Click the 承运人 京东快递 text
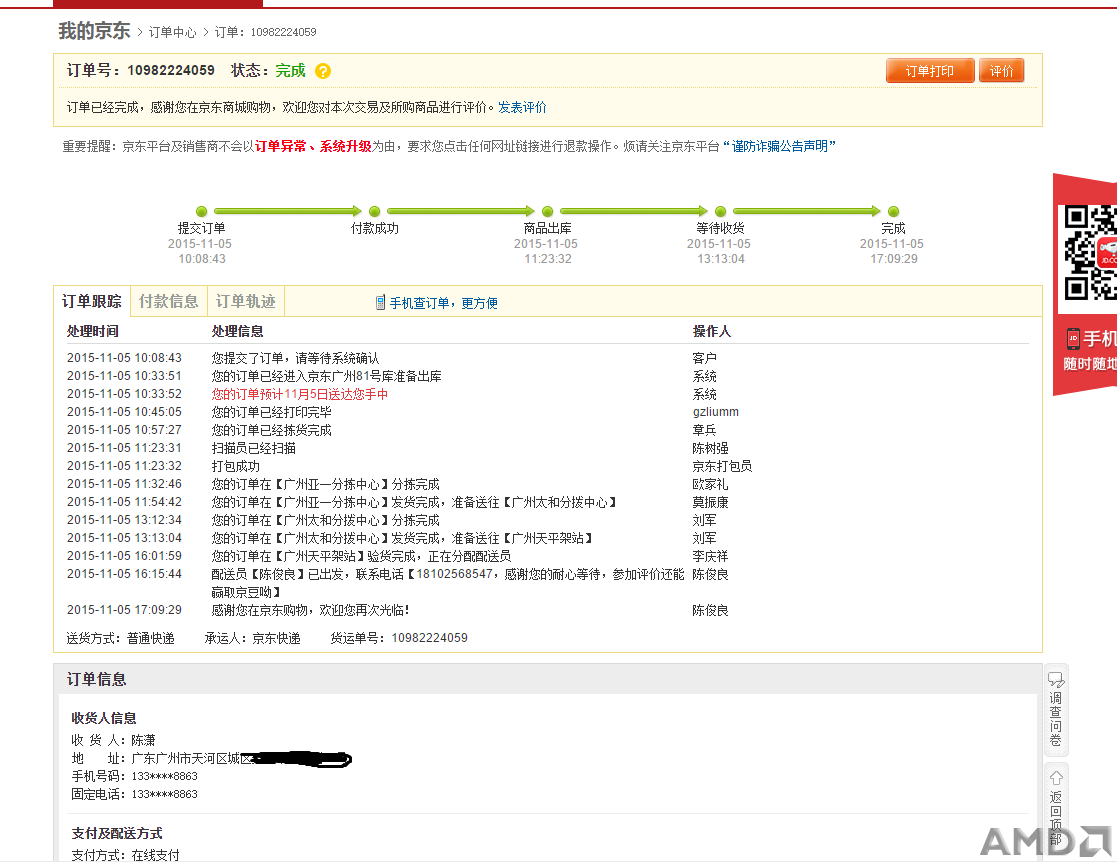 coord(253,638)
